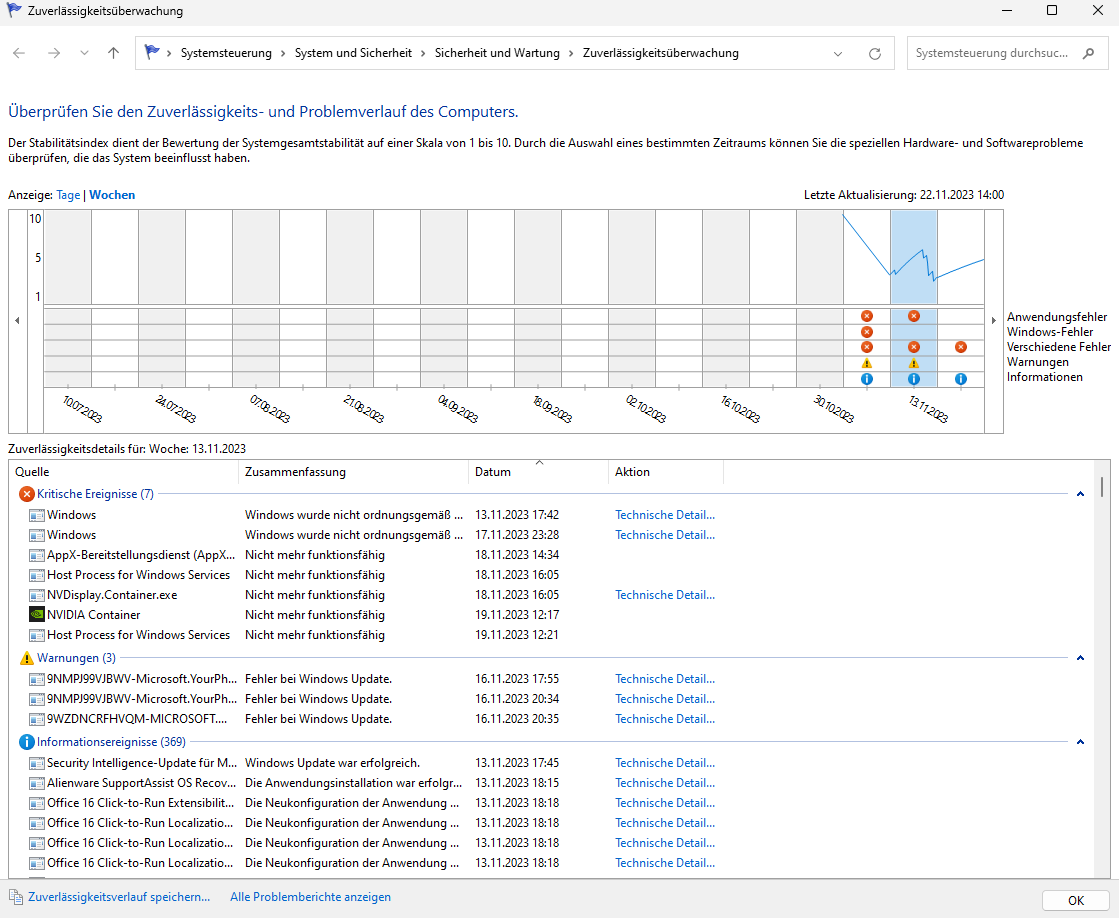1119x918 pixels.
Task: Click Kritische Ereignisse (7) group header
Action: pyautogui.click(x=96, y=494)
